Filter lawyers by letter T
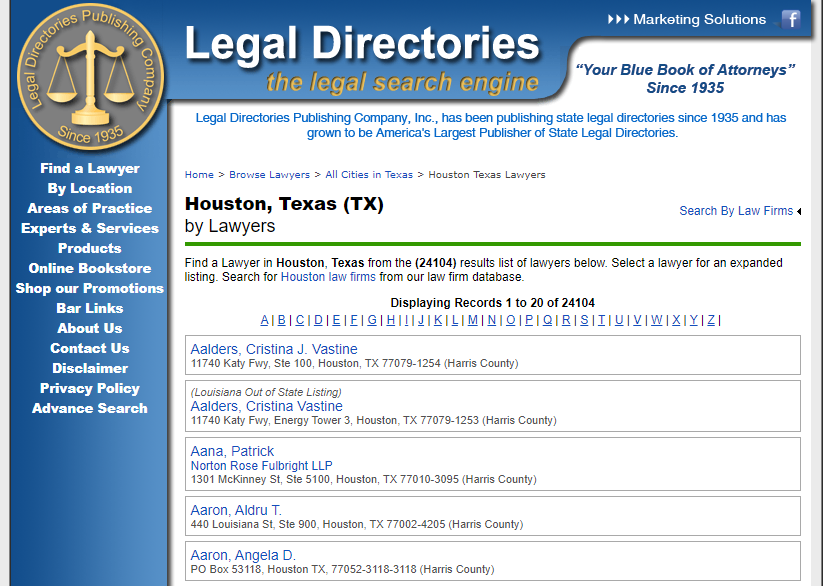 click(x=602, y=320)
